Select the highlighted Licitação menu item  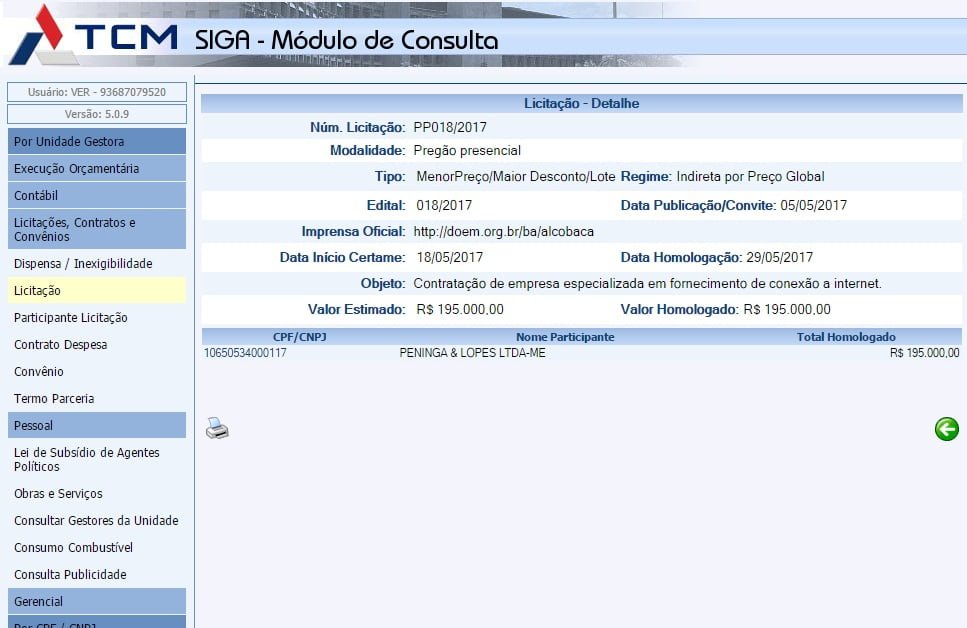(96, 291)
